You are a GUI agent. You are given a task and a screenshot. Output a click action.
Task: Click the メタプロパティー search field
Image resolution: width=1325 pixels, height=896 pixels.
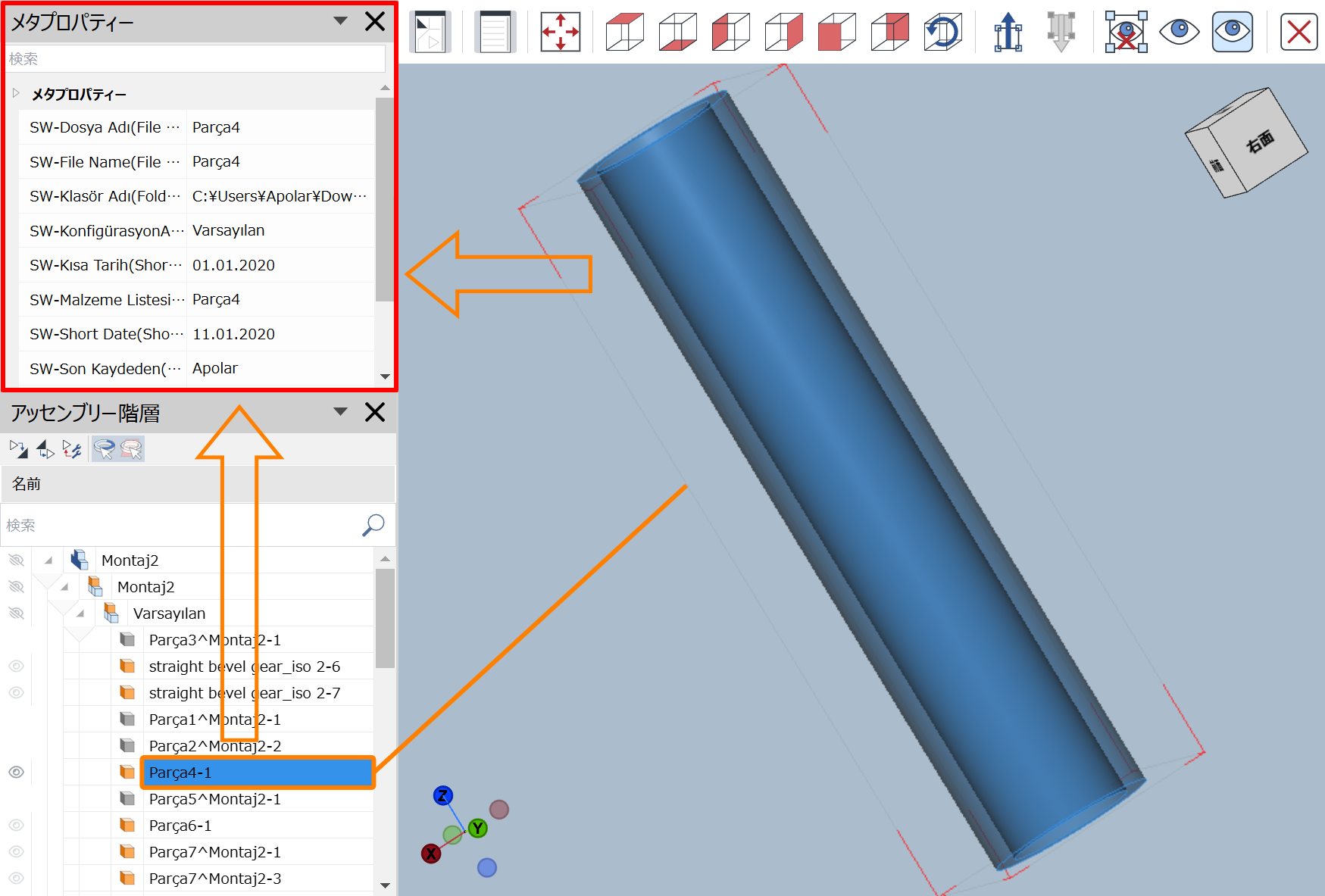(195, 59)
